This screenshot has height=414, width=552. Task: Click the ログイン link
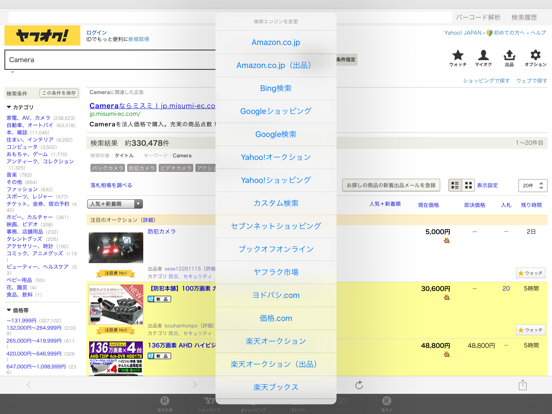click(96, 33)
